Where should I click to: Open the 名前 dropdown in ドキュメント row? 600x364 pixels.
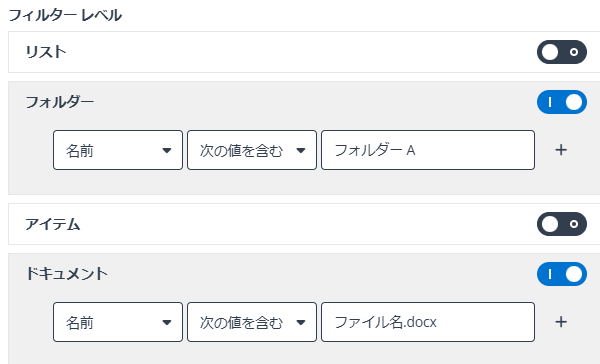pos(118,322)
